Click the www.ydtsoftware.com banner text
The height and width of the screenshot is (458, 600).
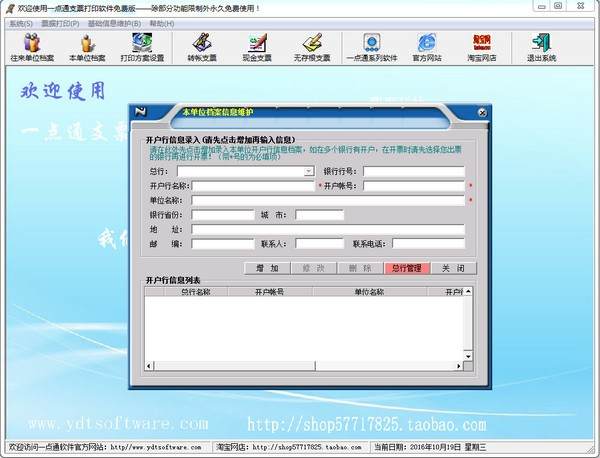click(x=118, y=424)
